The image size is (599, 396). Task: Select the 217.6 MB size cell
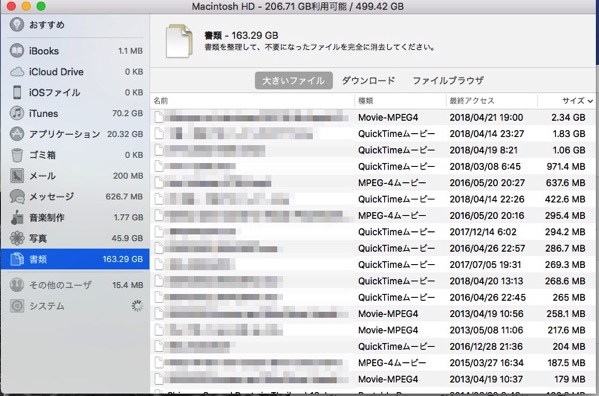[566, 330]
